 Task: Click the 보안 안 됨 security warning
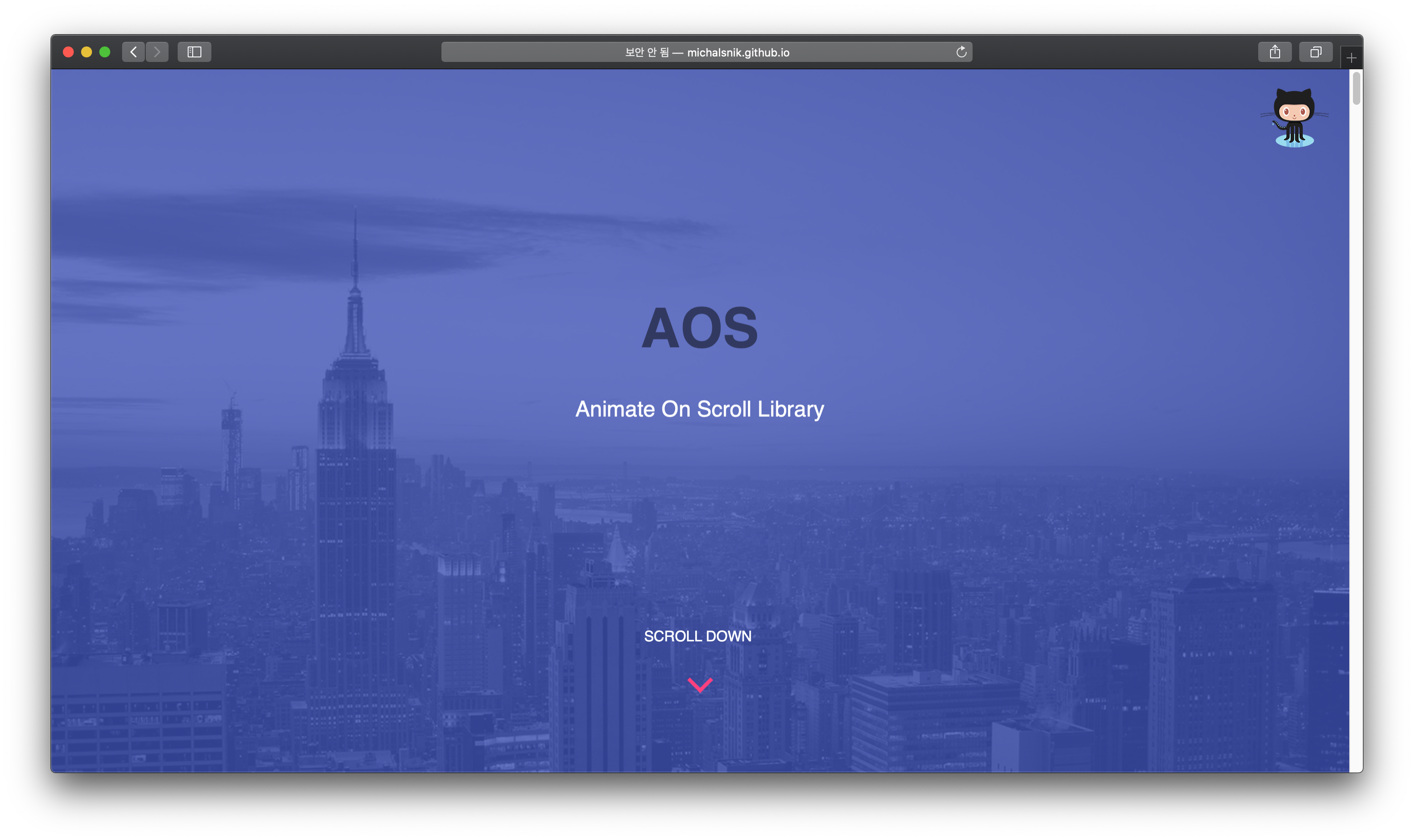pyautogui.click(x=646, y=53)
